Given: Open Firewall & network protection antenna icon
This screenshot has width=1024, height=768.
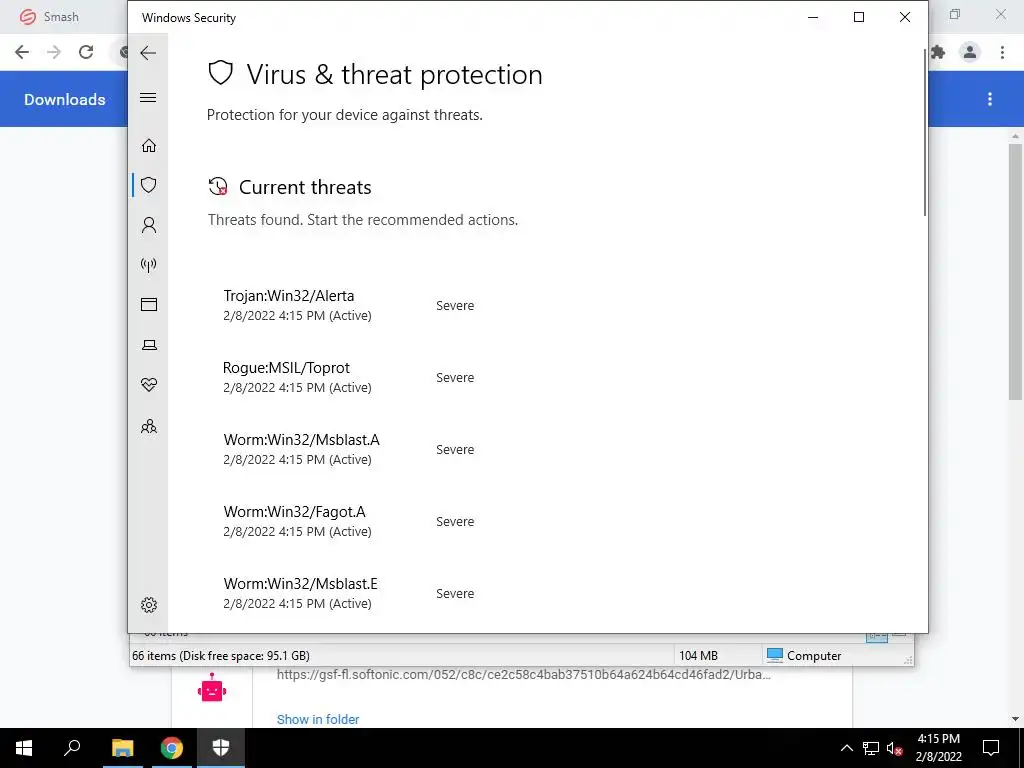Looking at the screenshot, I should 149,264.
